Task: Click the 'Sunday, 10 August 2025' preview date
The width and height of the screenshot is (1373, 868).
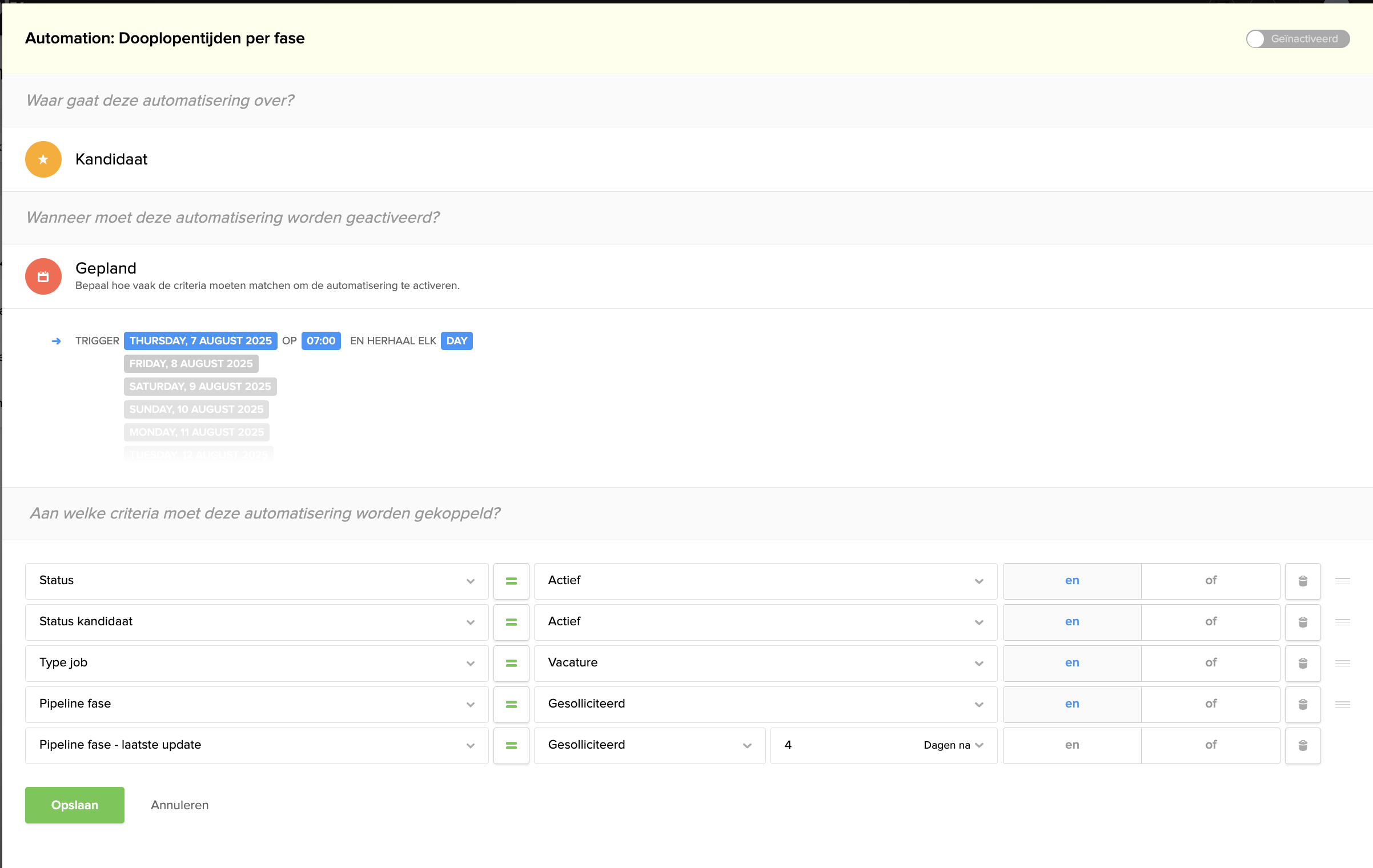Action: [x=196, y=409]
